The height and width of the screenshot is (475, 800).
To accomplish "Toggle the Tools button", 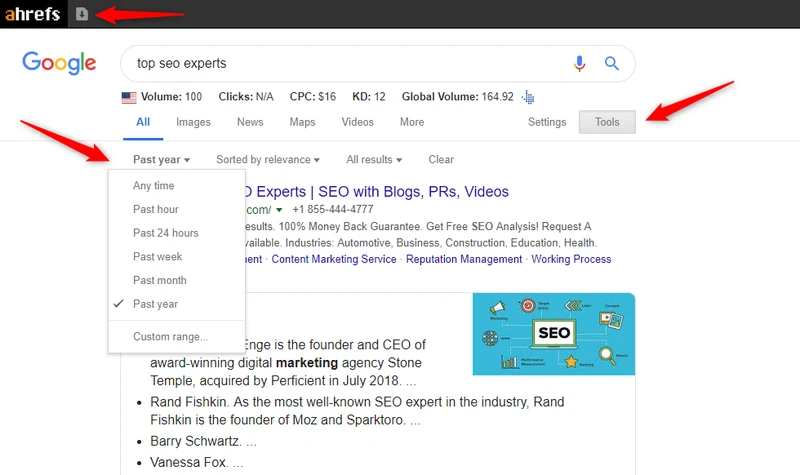I will click(x=607, y=122).
